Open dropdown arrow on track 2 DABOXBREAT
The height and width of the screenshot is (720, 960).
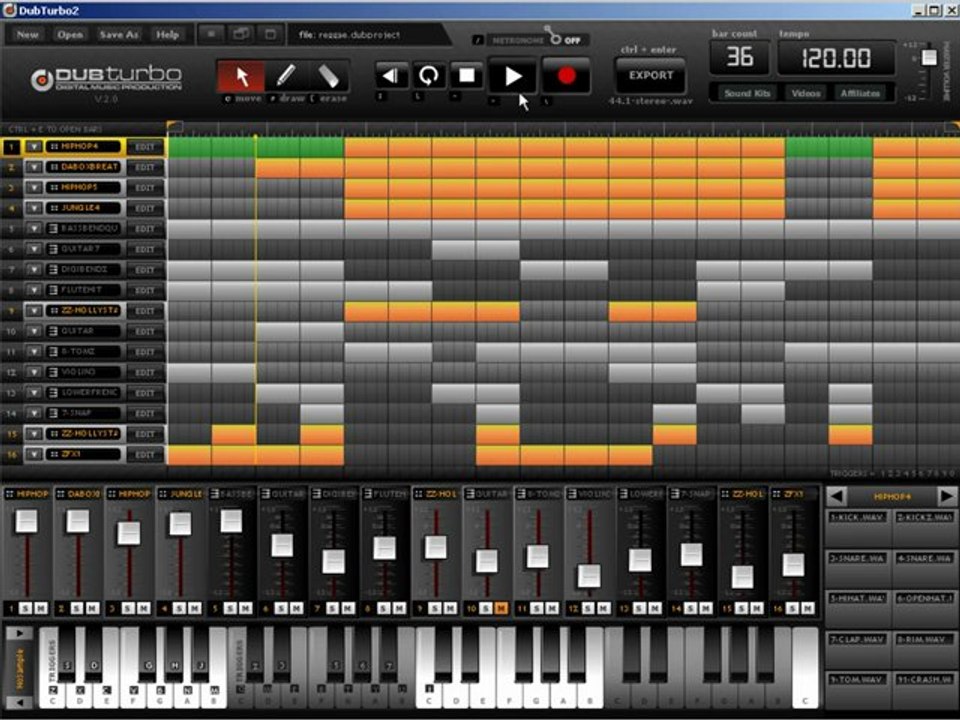(34, 167)
